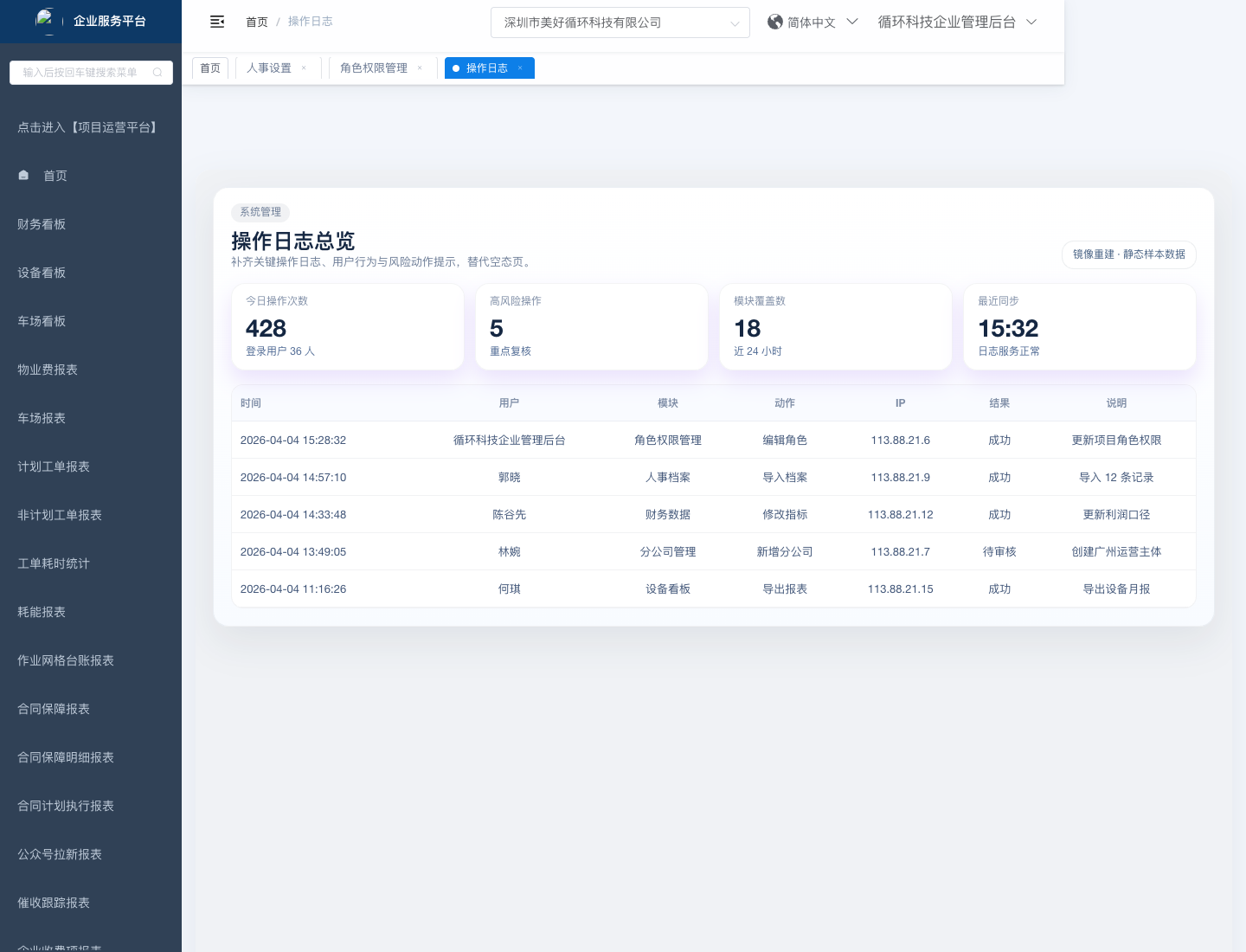This screenshot has width=1246, height=952.
Task: Open 耗能报表 from the sidebar menu
Action: [42, 612]
